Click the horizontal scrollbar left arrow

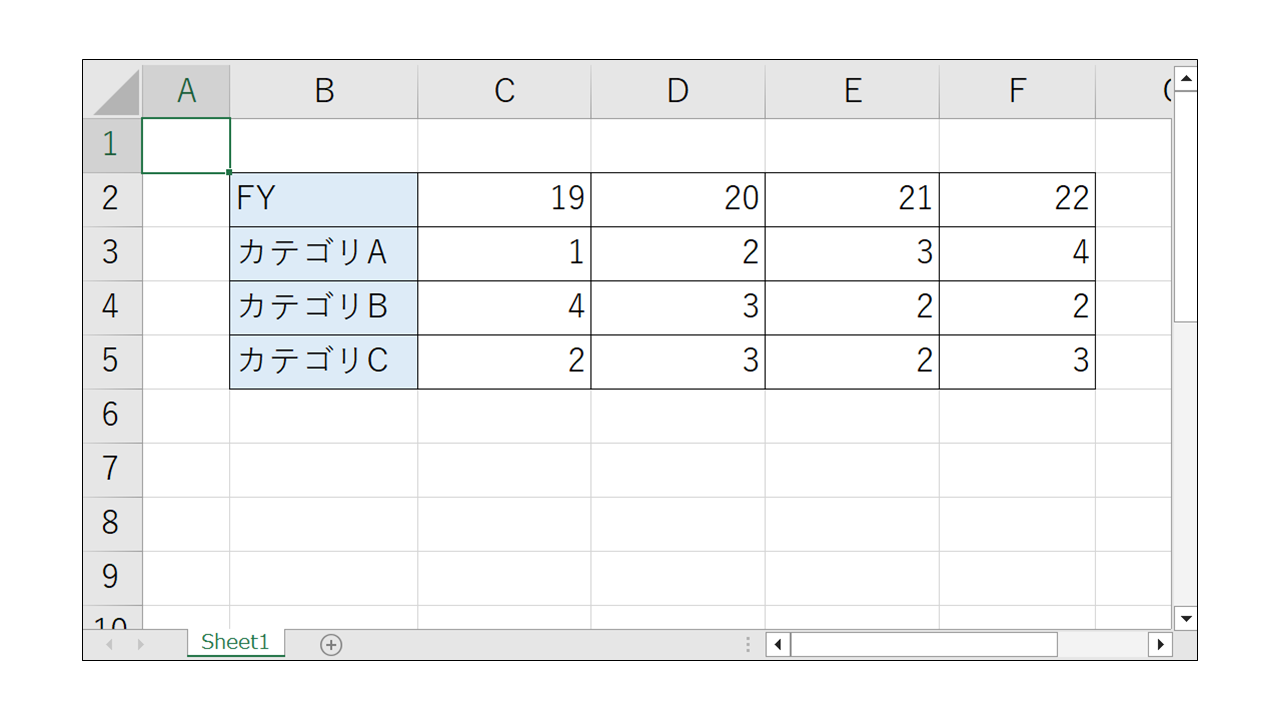778,644
